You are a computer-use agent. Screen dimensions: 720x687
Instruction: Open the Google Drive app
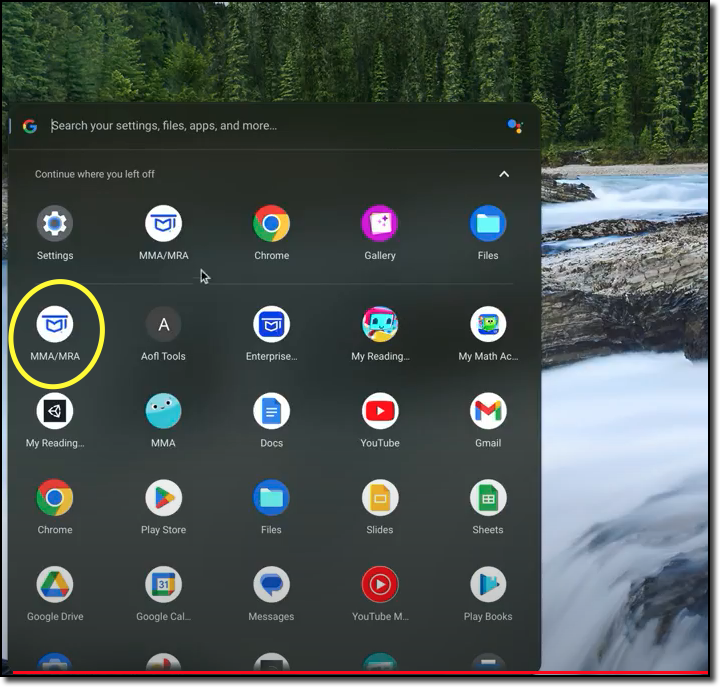pyautogui.click(x=55, y=585)
